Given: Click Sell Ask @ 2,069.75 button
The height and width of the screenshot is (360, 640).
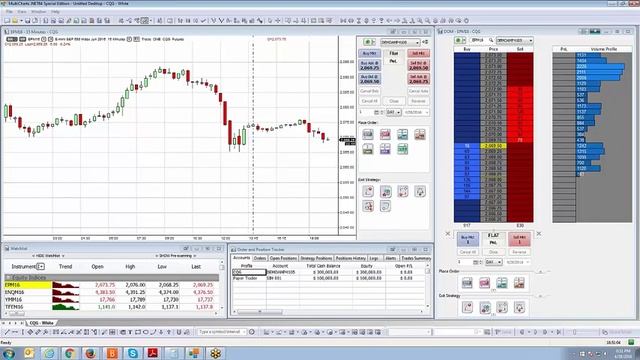Looking at the screenshot, I should [418, 79].
